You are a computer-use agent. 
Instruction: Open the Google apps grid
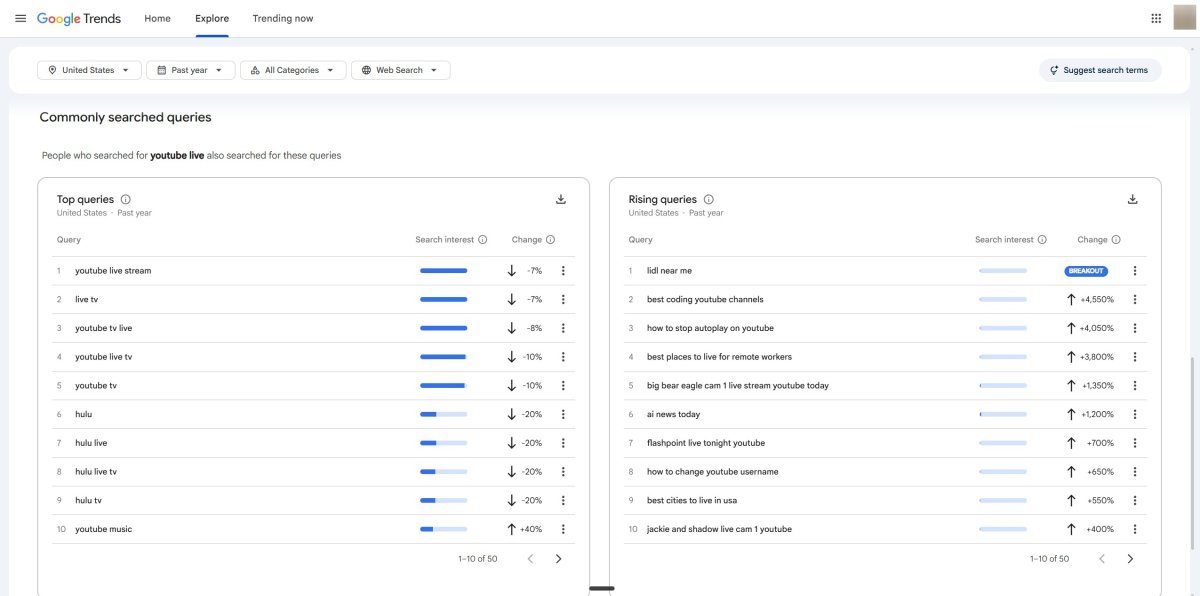[x=1156, y=18]
